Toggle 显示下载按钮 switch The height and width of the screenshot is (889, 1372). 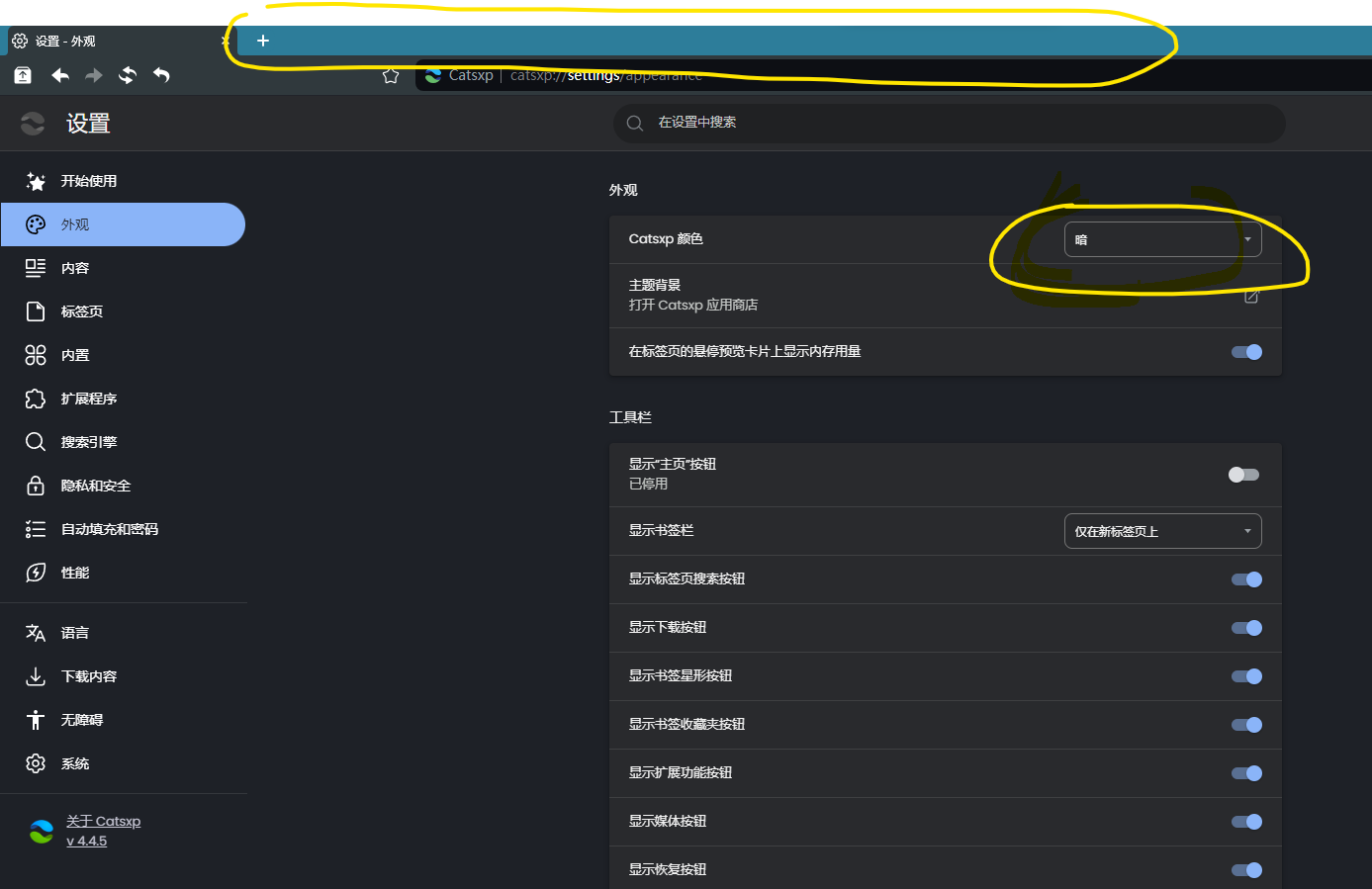coord(1246,628)
